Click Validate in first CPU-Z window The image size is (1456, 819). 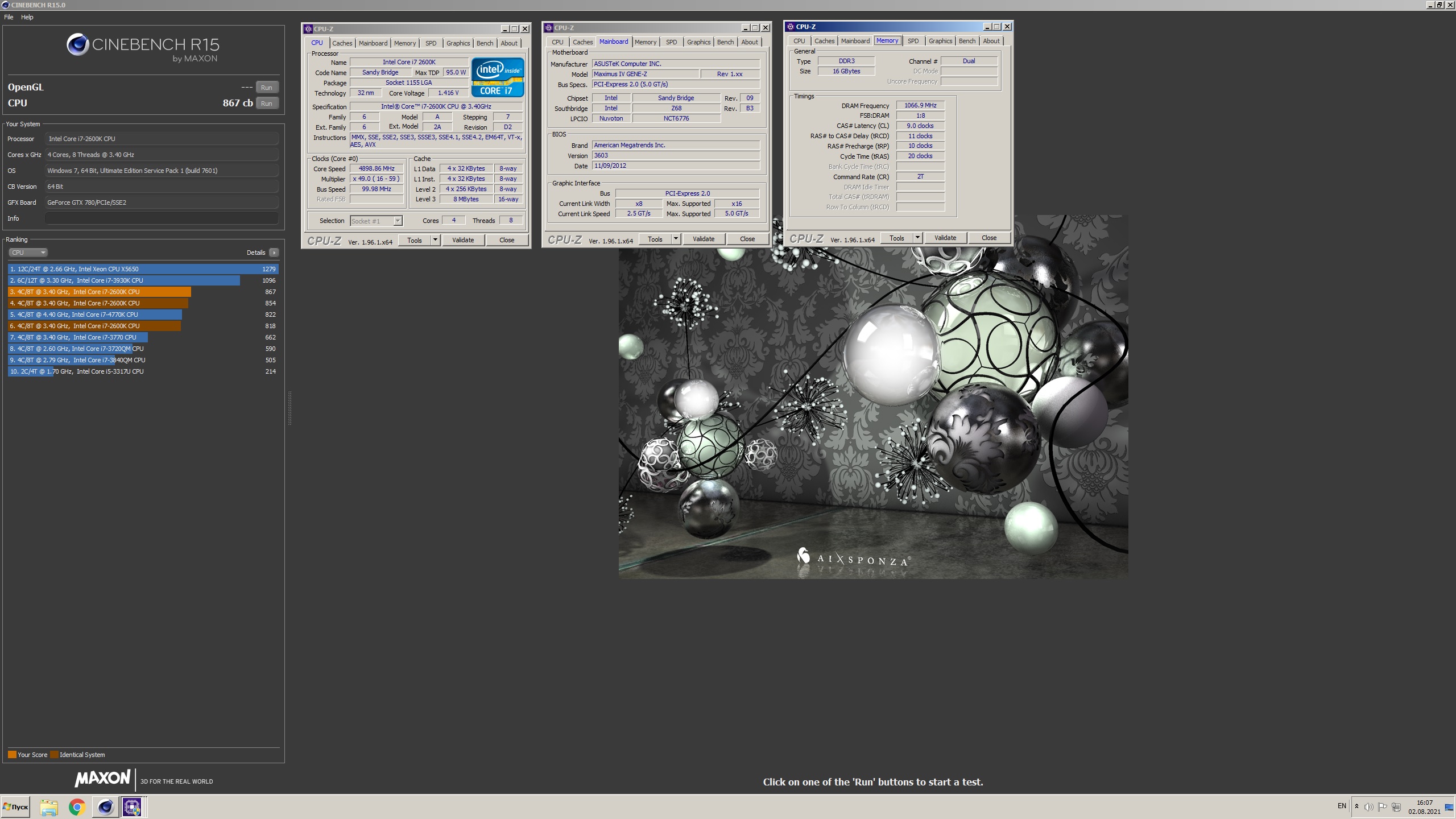463,240
